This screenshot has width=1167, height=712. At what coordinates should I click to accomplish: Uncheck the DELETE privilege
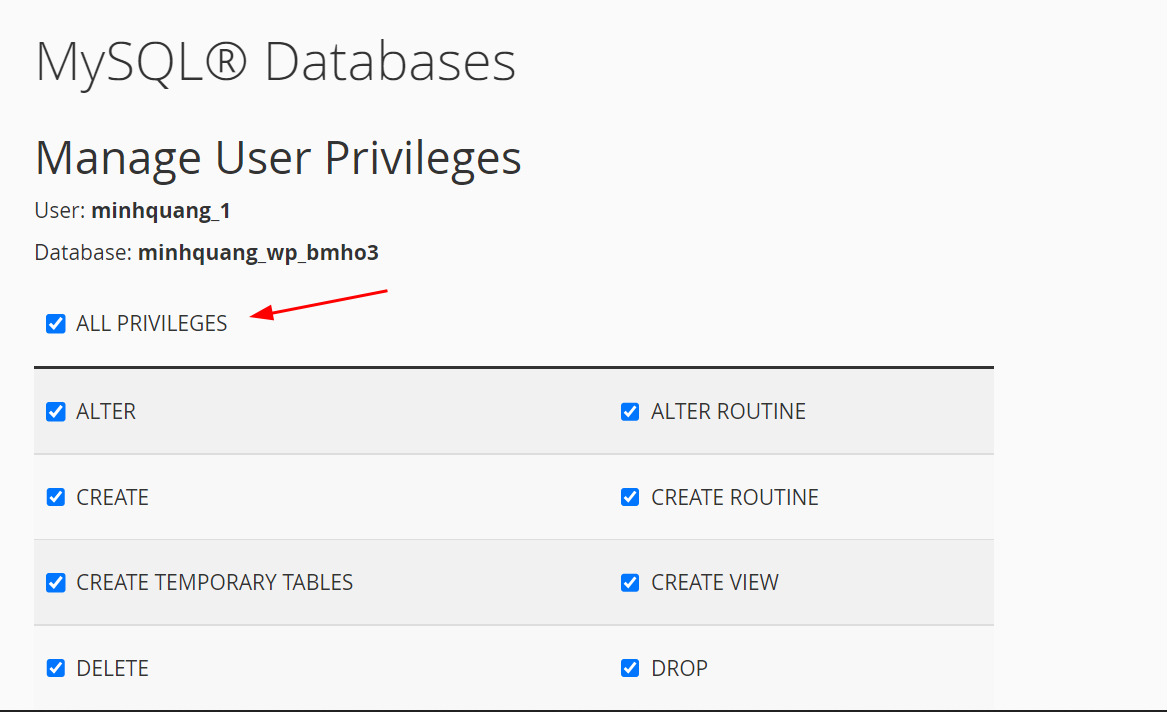(x=55, y=668)
